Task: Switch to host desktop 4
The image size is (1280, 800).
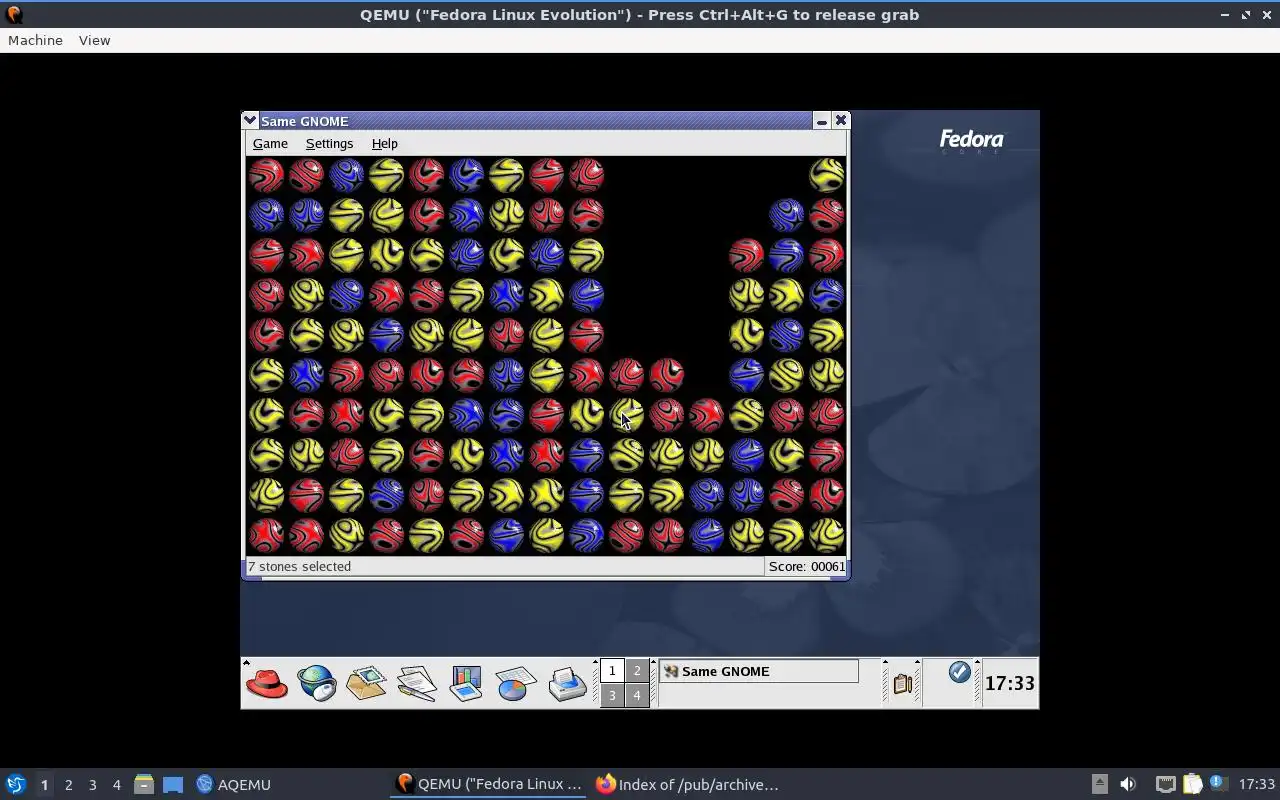Action: point(116,785)
